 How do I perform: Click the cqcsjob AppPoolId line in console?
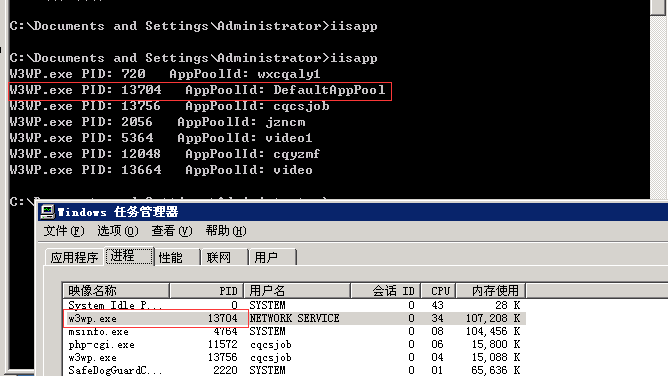[x=170, y=106]
